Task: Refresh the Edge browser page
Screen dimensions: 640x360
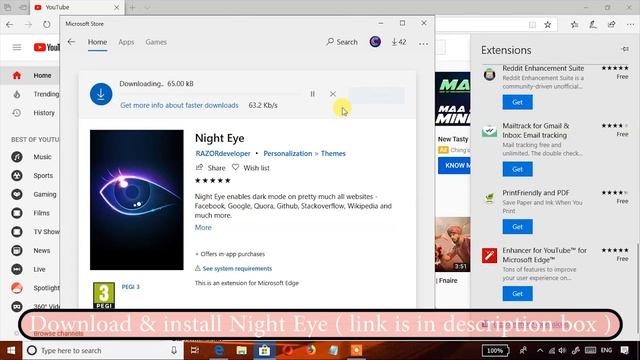Action: coord(47,24)
